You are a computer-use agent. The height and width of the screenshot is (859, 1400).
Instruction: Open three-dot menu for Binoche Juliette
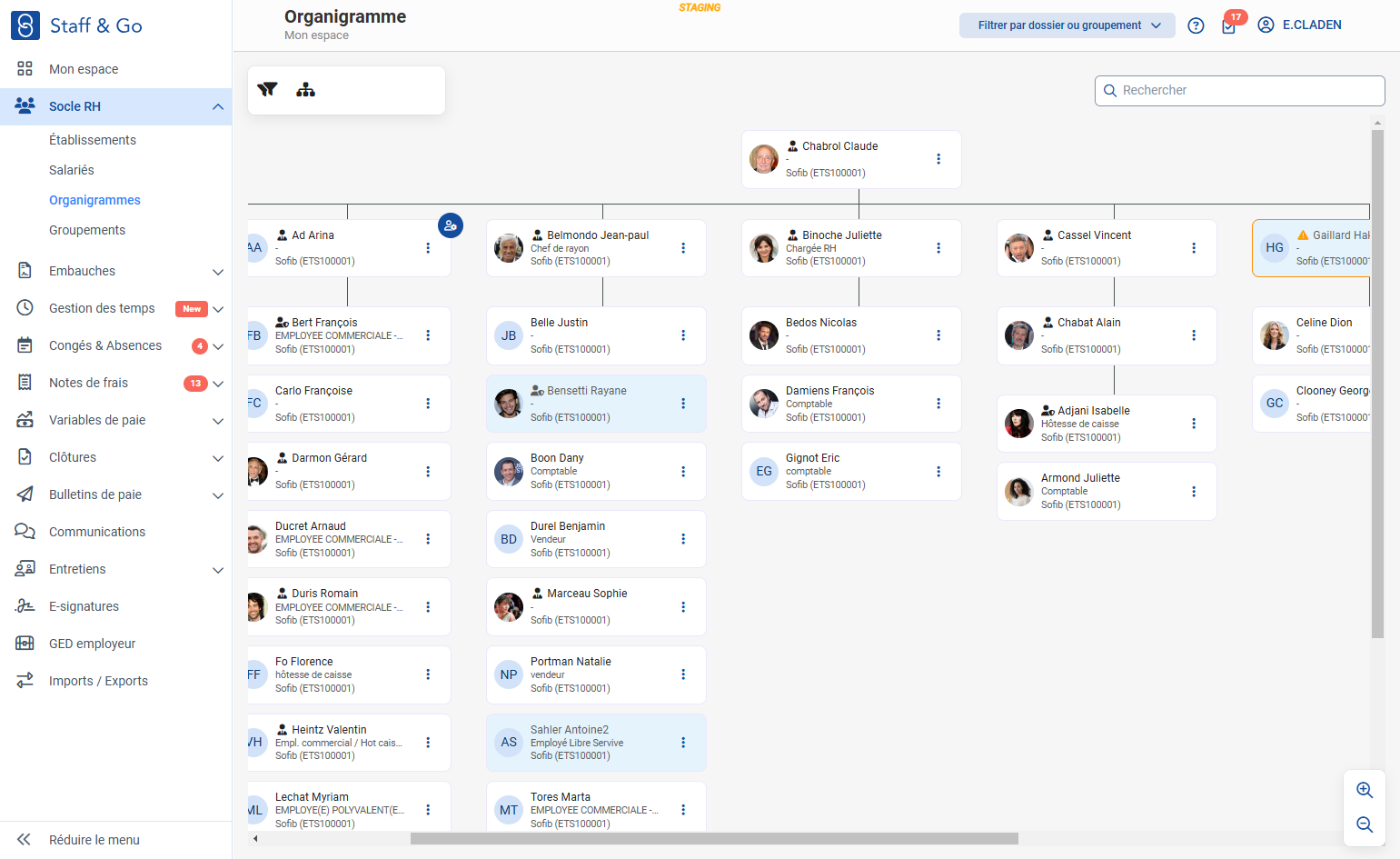pos(938,248)
